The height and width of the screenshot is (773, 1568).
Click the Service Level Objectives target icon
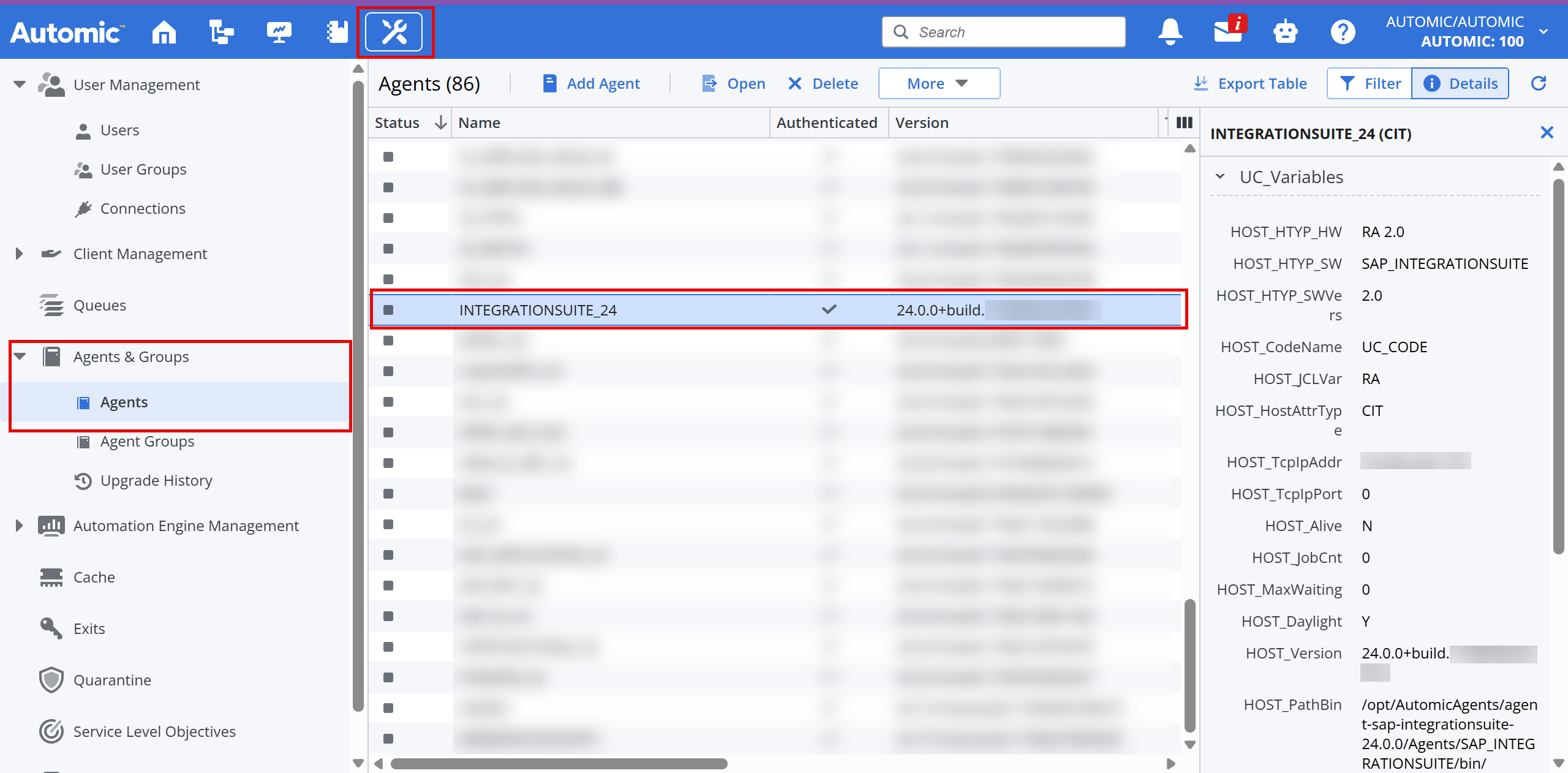click(51, 731)
